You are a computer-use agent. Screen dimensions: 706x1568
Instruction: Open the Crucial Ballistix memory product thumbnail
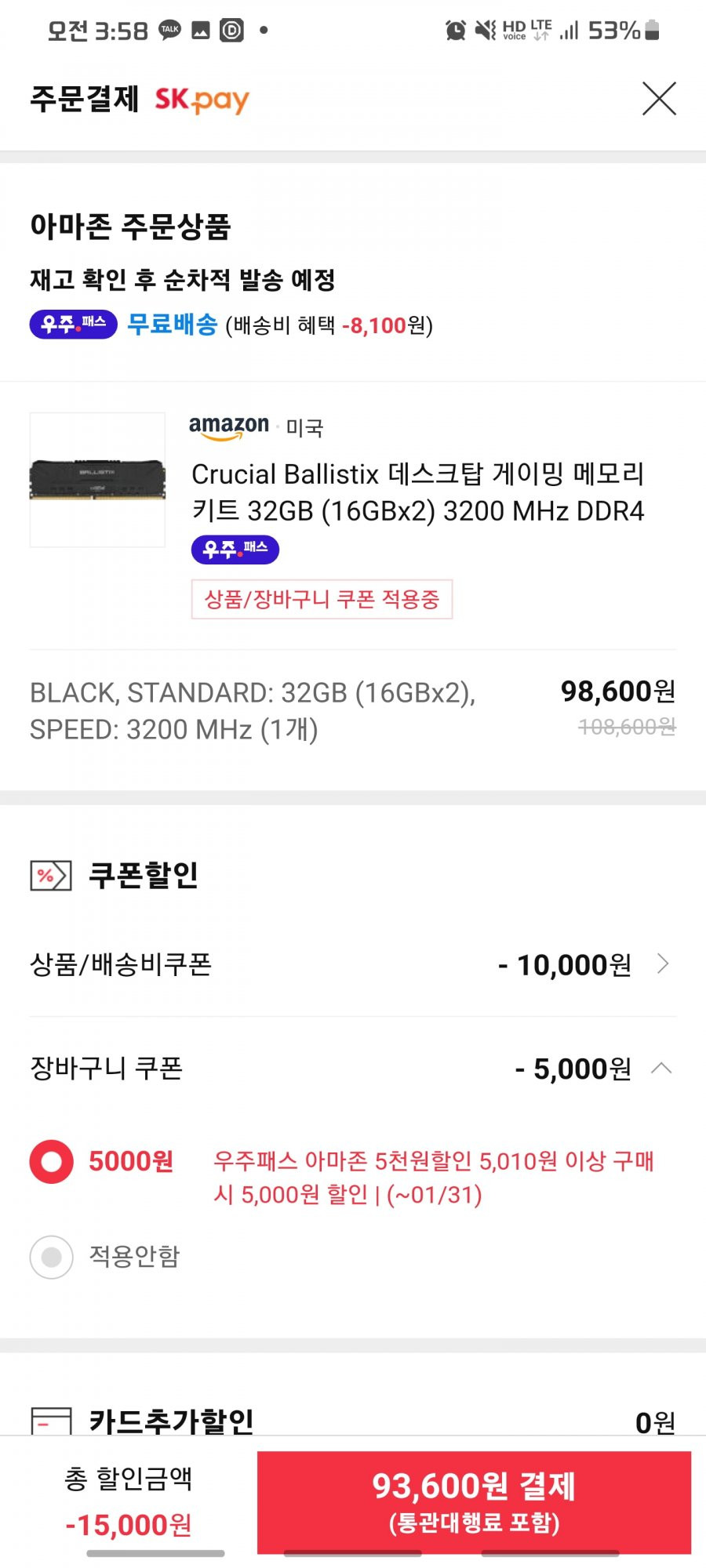tap(97, 480)
